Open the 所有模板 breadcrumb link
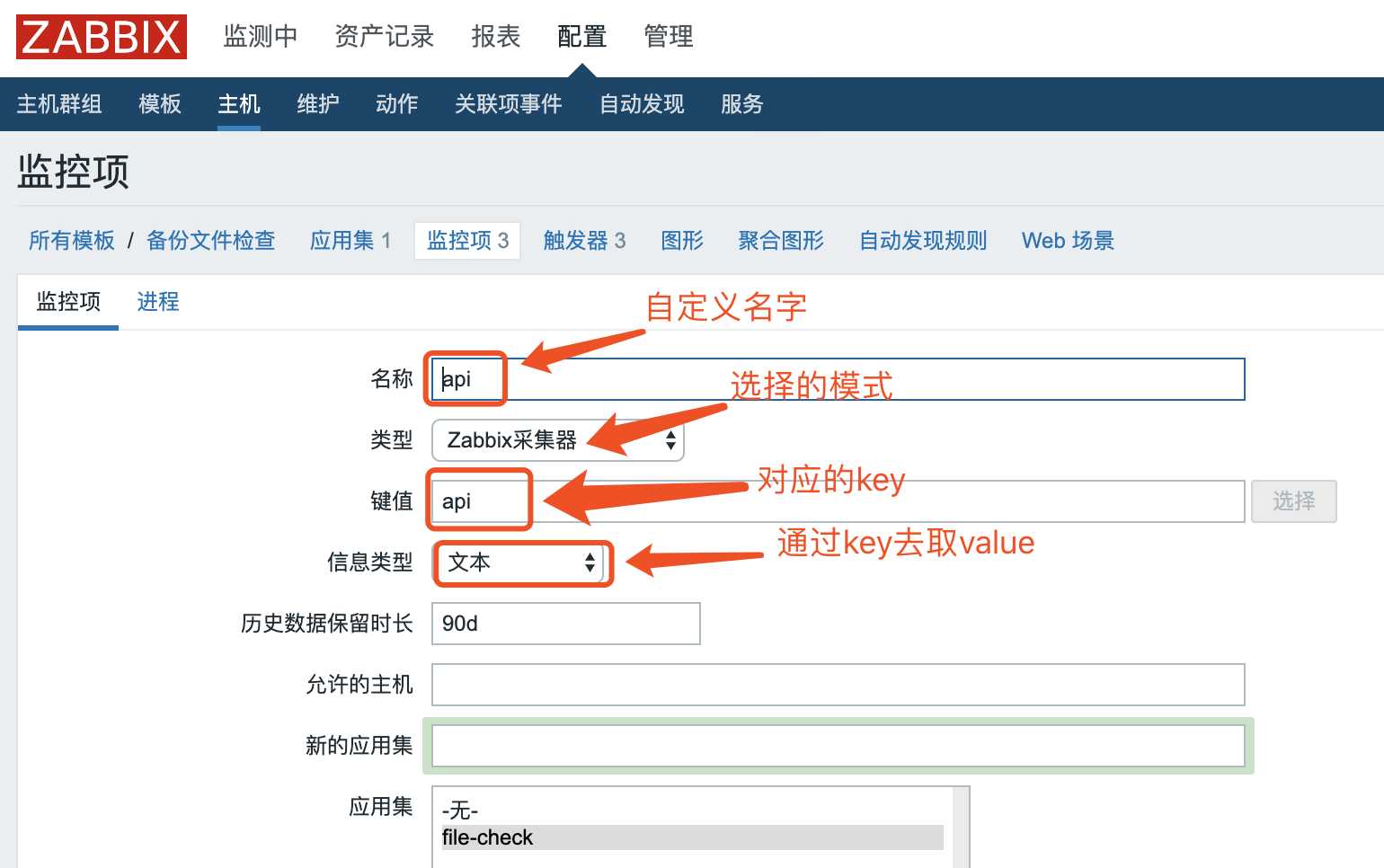 click(72, 241)
